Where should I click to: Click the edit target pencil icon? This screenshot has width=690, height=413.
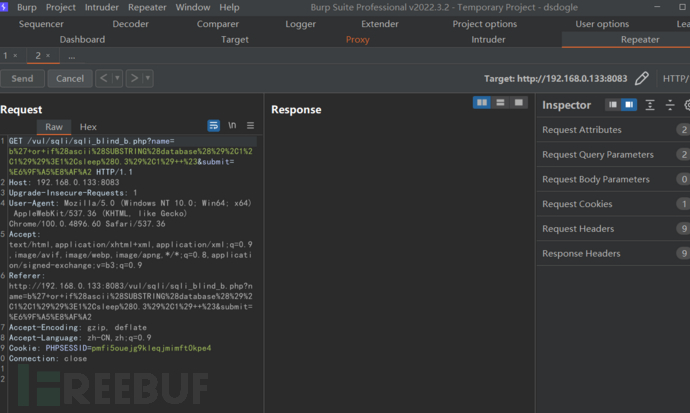tap(642, 78)
